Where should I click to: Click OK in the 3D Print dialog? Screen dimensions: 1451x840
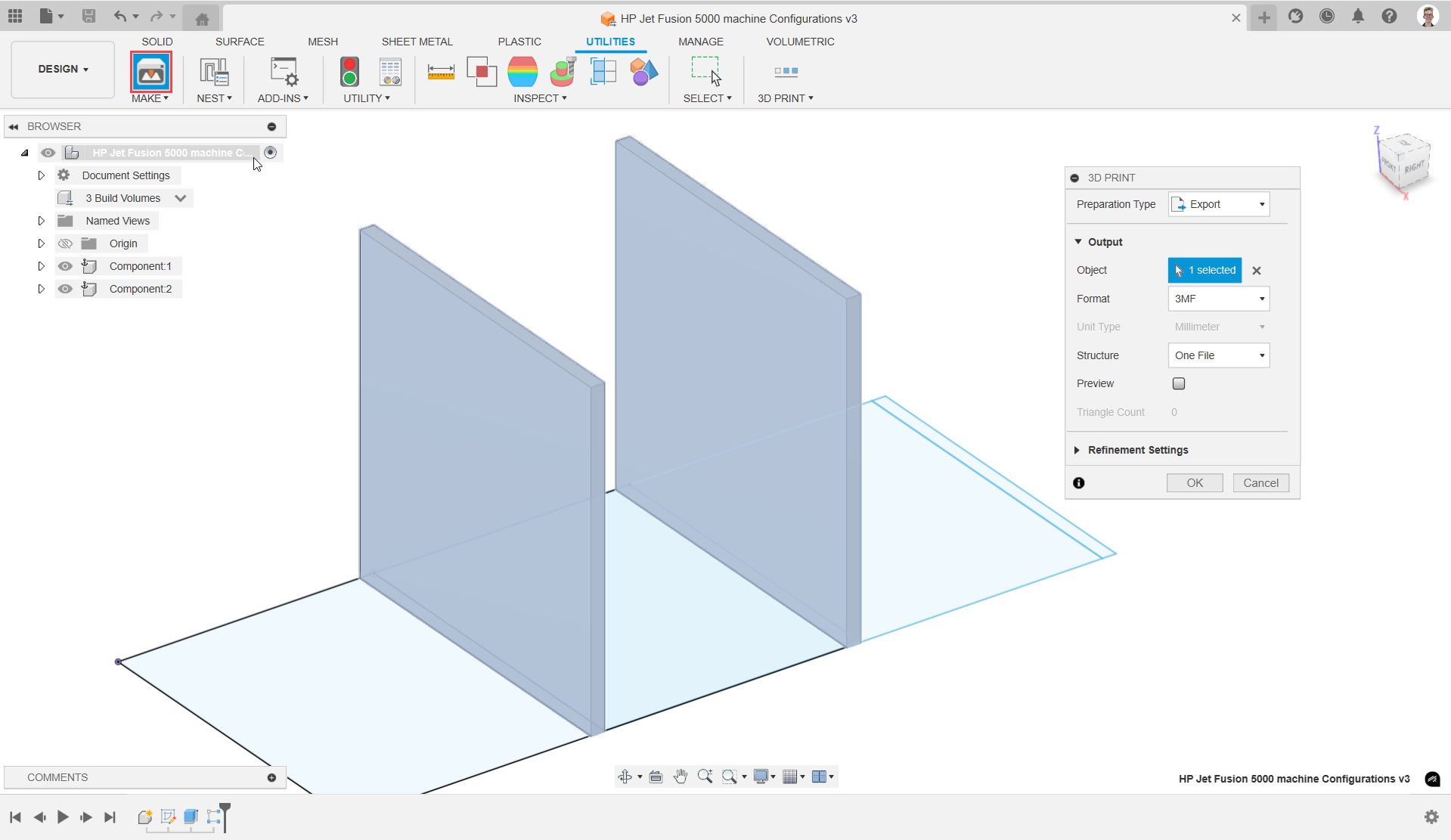point(1194,482)
